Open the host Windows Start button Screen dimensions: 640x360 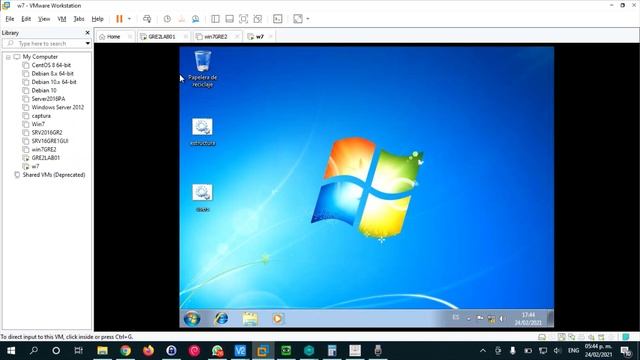[11, 351]
